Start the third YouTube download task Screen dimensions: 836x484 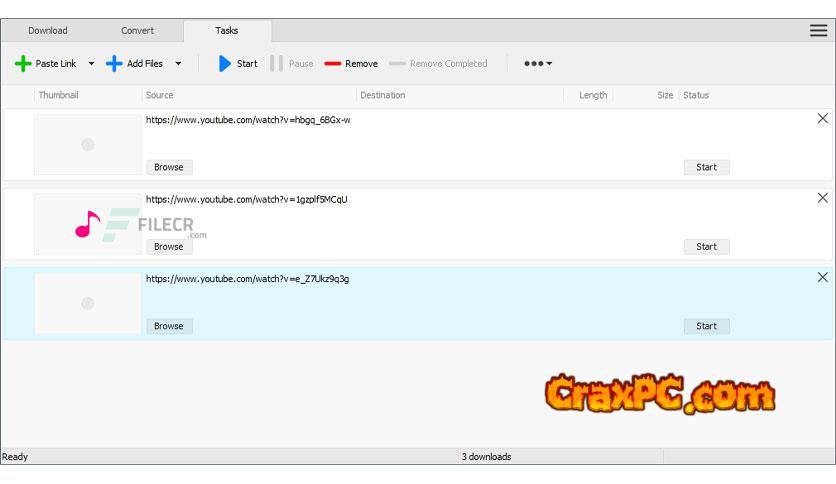click(x=706, y=326)
